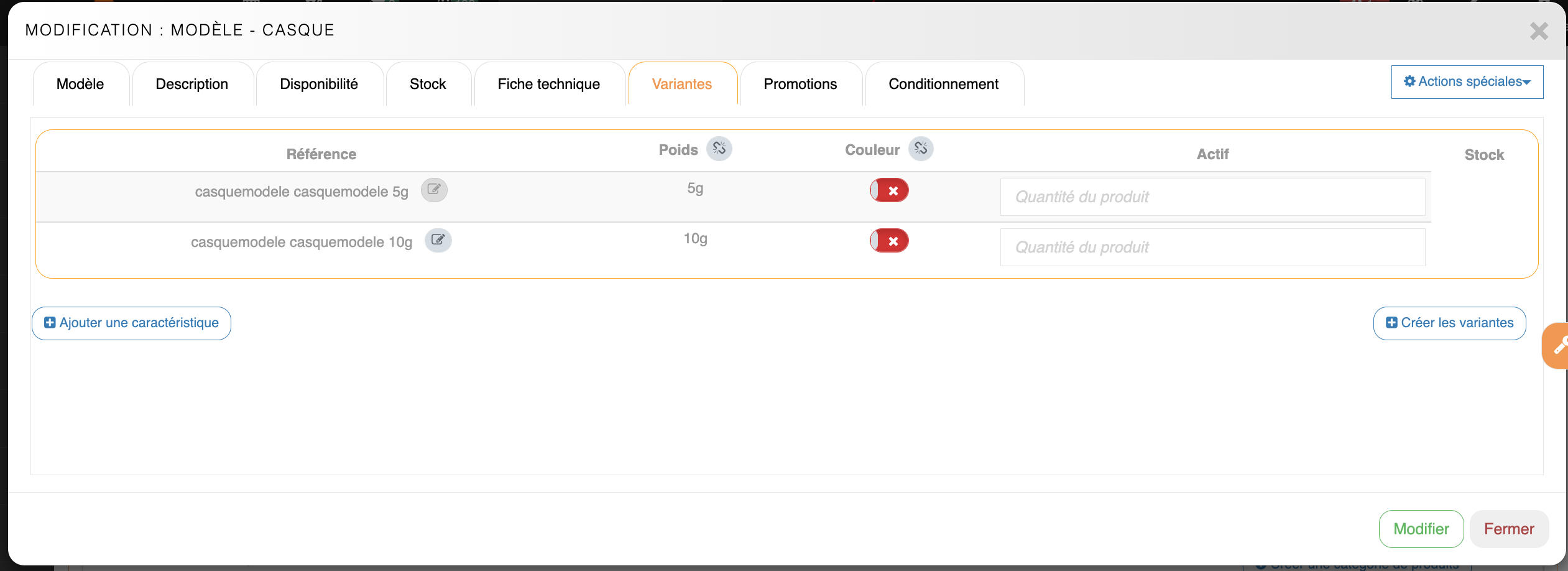
Task: Click the unlink icon next to Couleur
Action: pyautogui.click(x=920, y=149)
